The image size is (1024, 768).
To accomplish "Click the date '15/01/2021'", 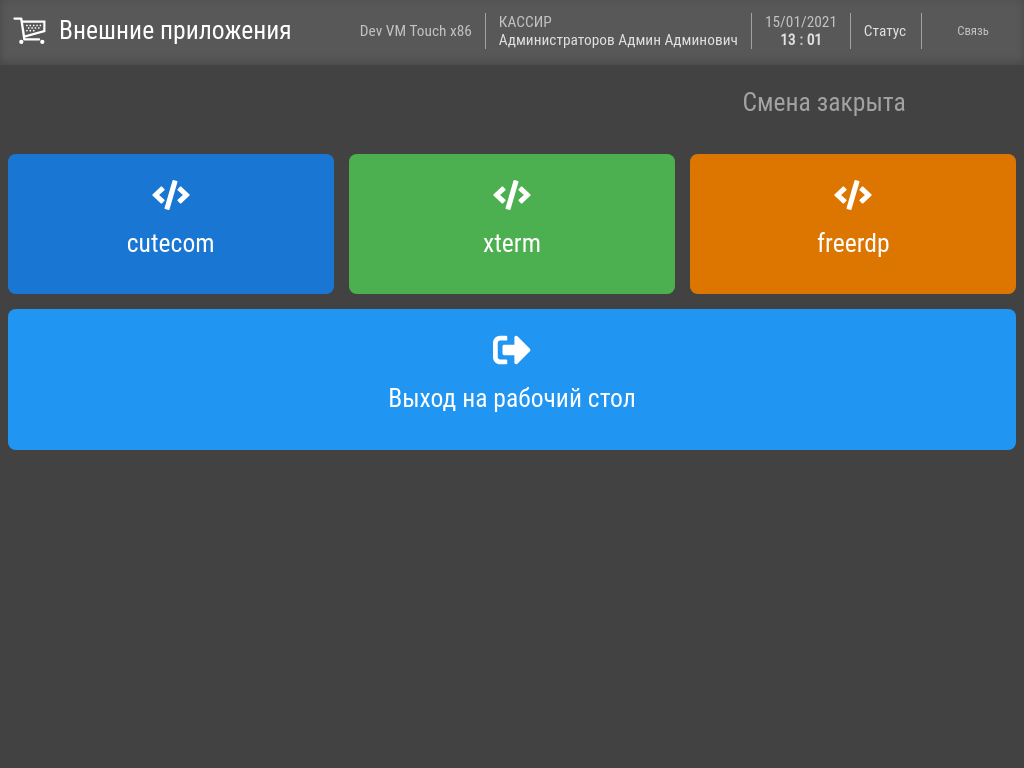I will coord(801,22).
